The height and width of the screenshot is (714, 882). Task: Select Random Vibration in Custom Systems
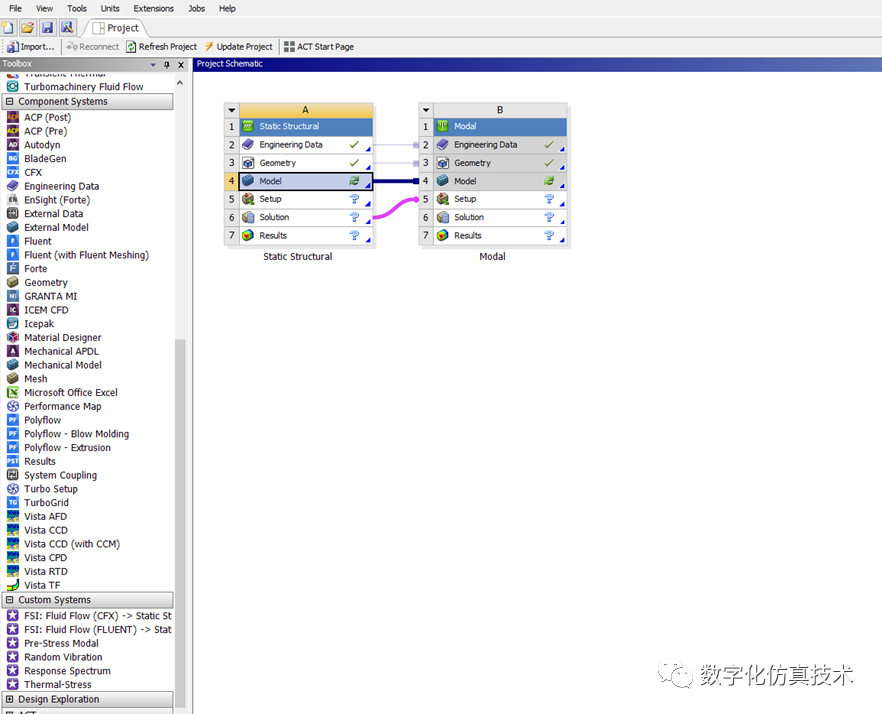63,657
